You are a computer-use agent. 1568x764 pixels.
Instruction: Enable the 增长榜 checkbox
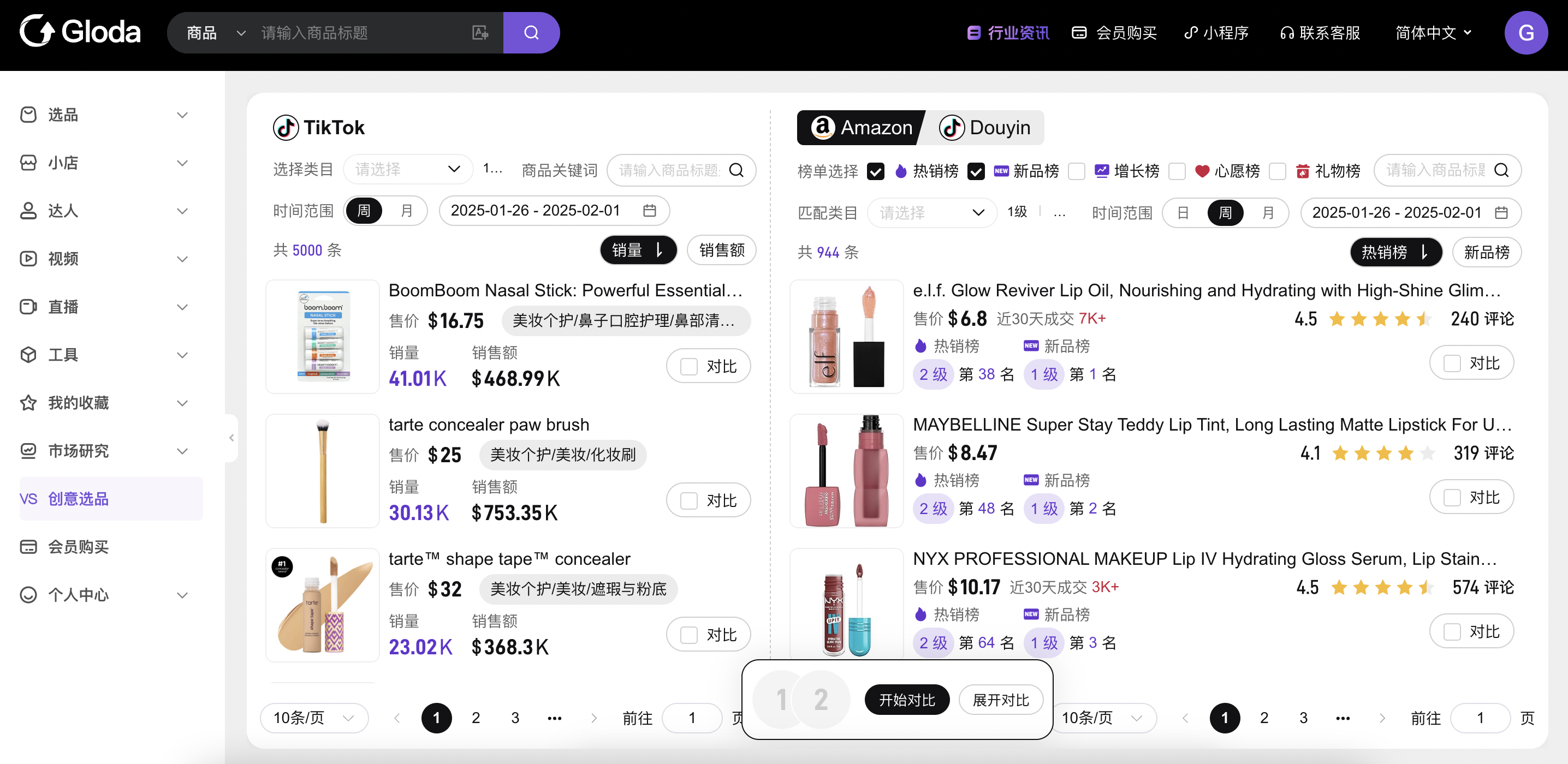coord(1076,171)
